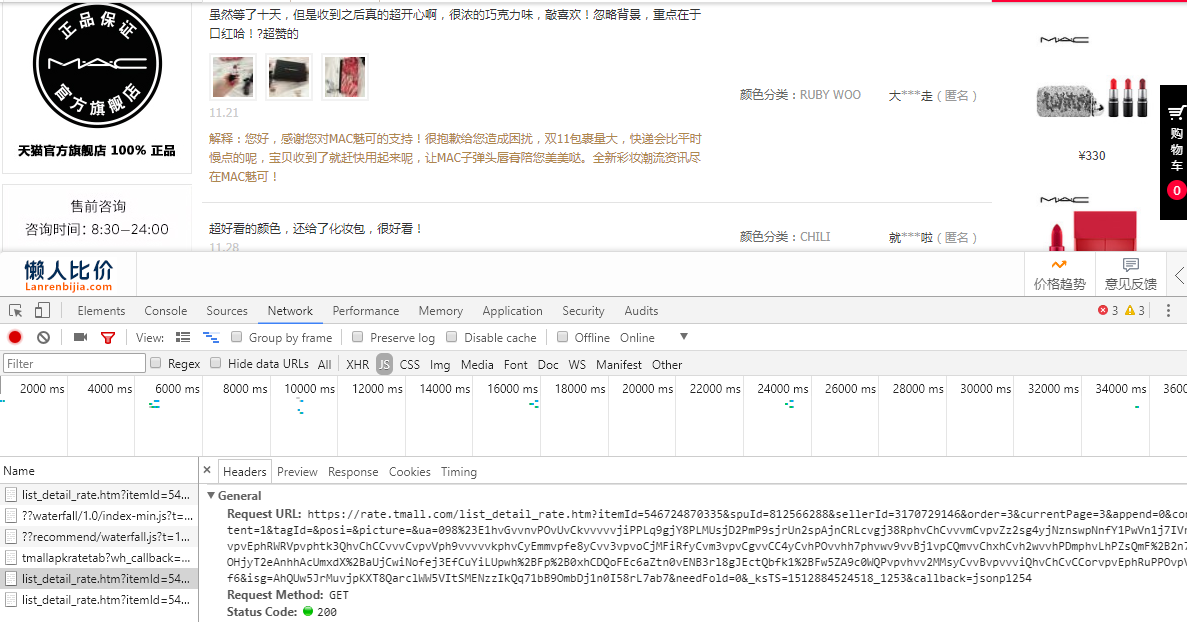The image size is (1187, 622).
Task: Open the first review photo thumbnail
Action: tap(232, 76)
